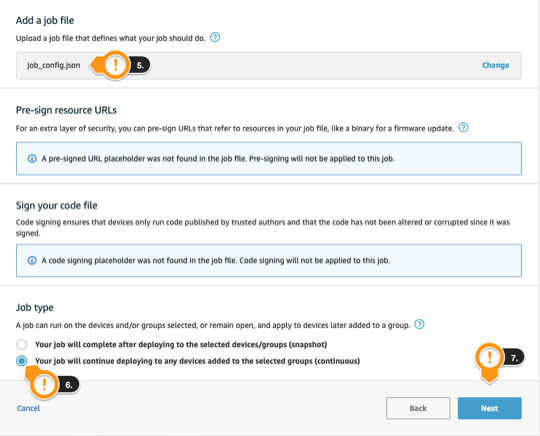
Task: Click orange step 7 exclamation marker
Action: point(489,357)
